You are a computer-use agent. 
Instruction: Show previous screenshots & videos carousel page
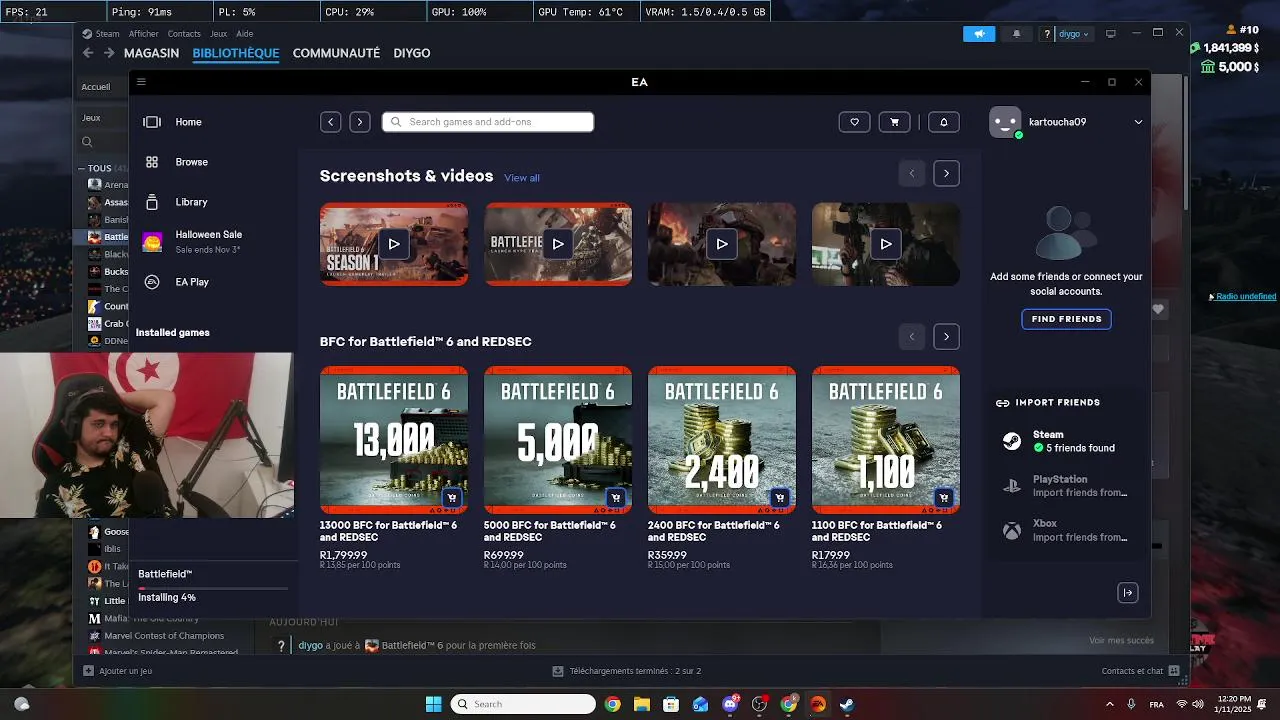(912, 173)
